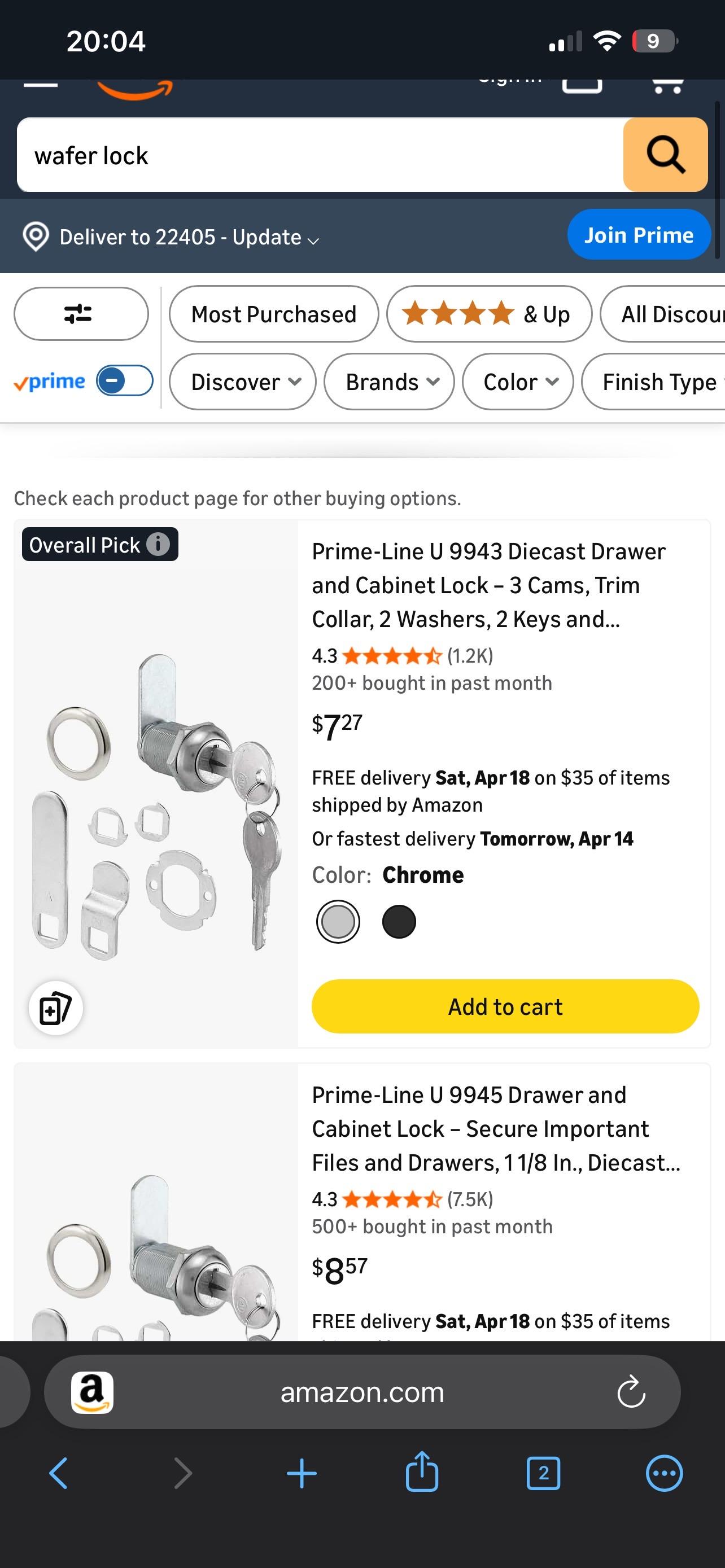Add the Prime-Line U 9943 lock to cart
This screenshot has width=725, height=1568.
point(505,1006)
